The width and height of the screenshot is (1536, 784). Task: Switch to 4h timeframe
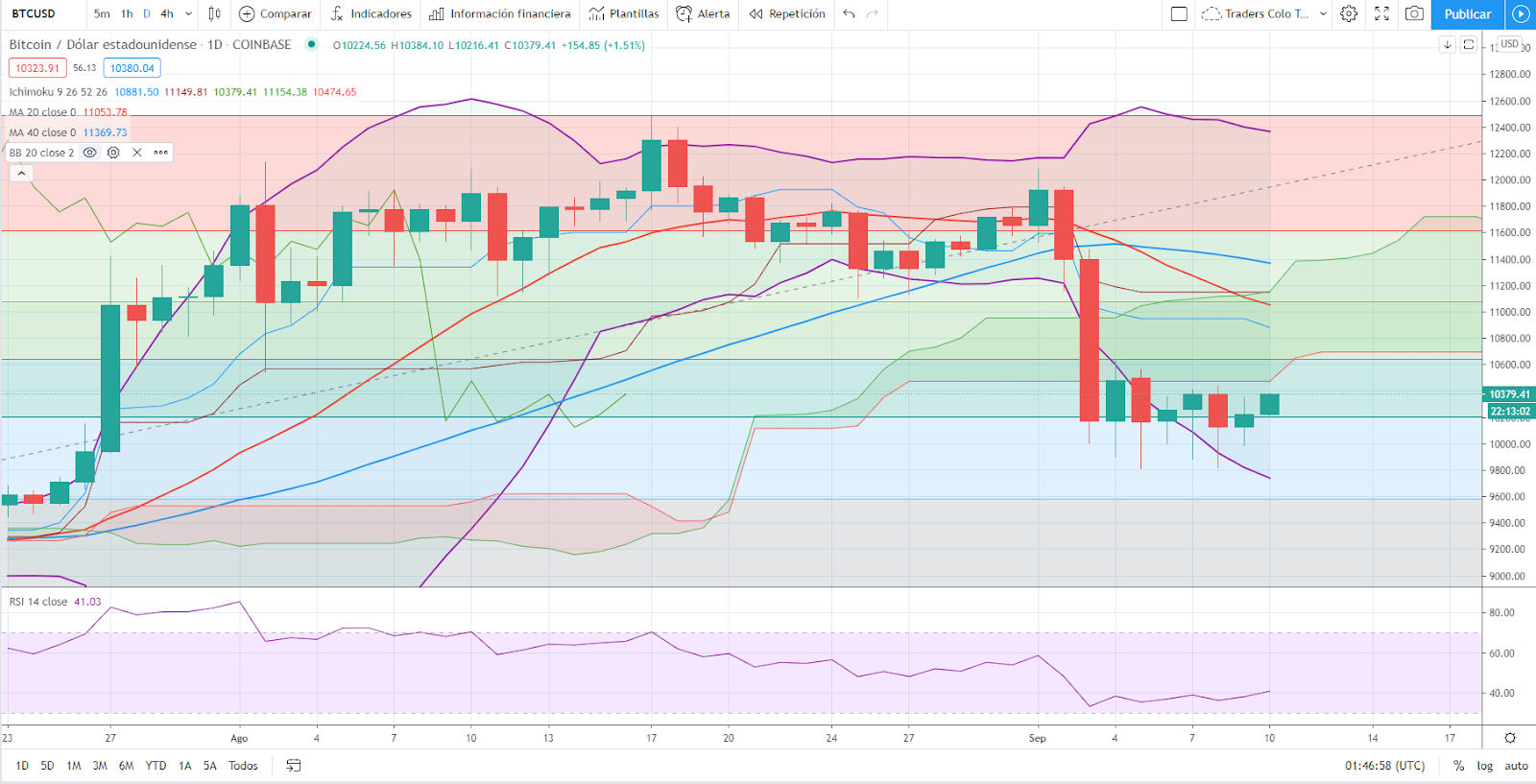(x=167, y=13)
